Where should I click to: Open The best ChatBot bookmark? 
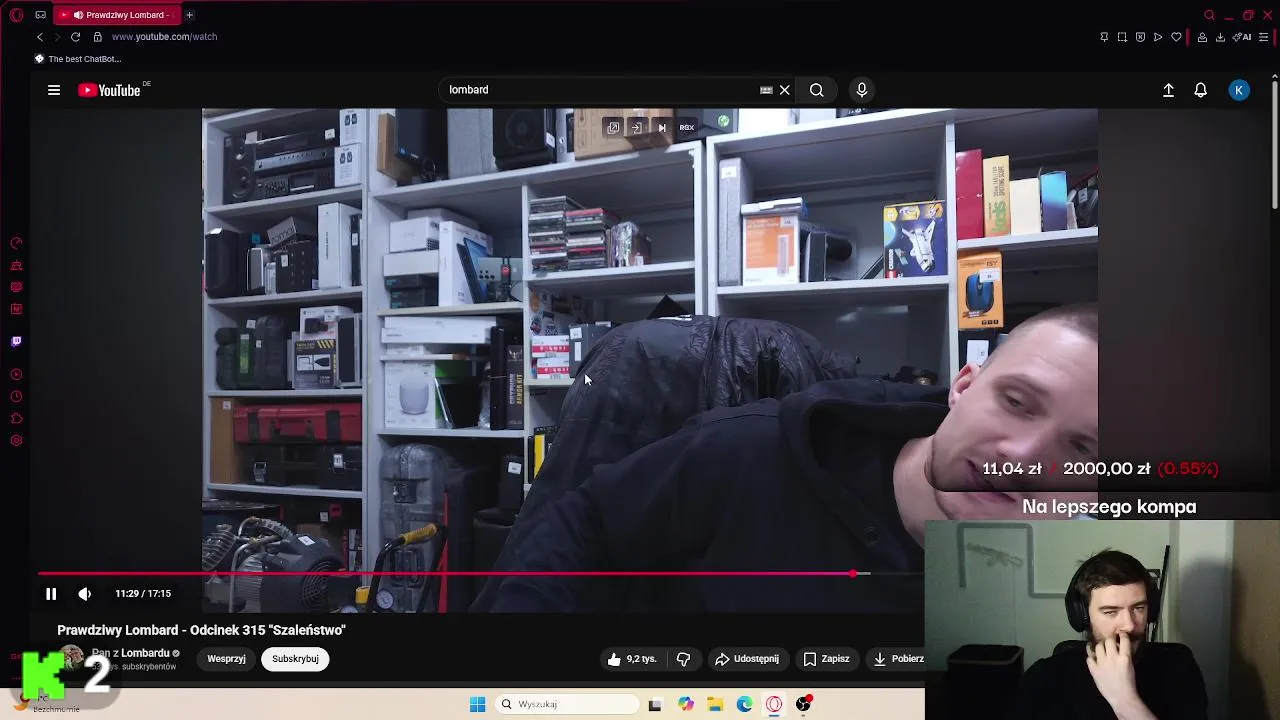click(78, 59)
